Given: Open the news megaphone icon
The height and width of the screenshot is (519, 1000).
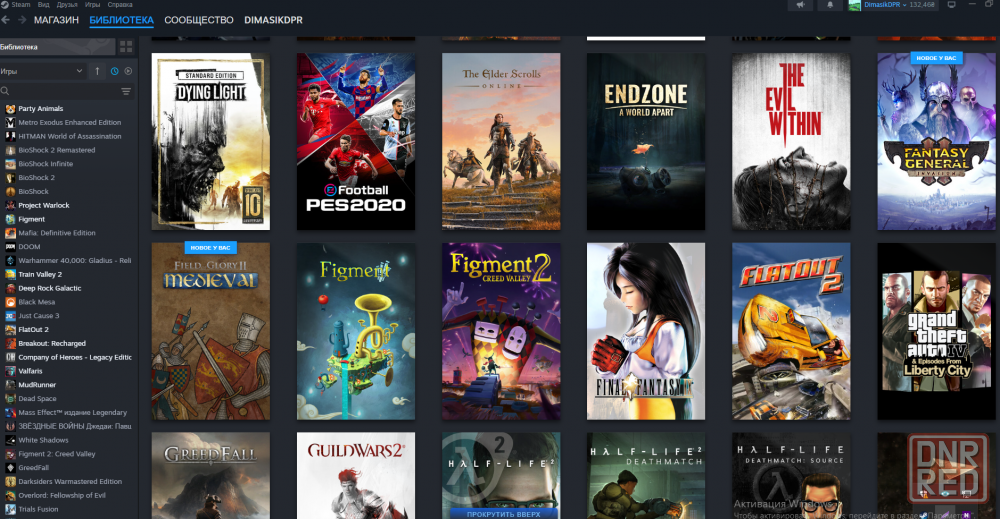Looking at the screenshot, I should (800, 4).
